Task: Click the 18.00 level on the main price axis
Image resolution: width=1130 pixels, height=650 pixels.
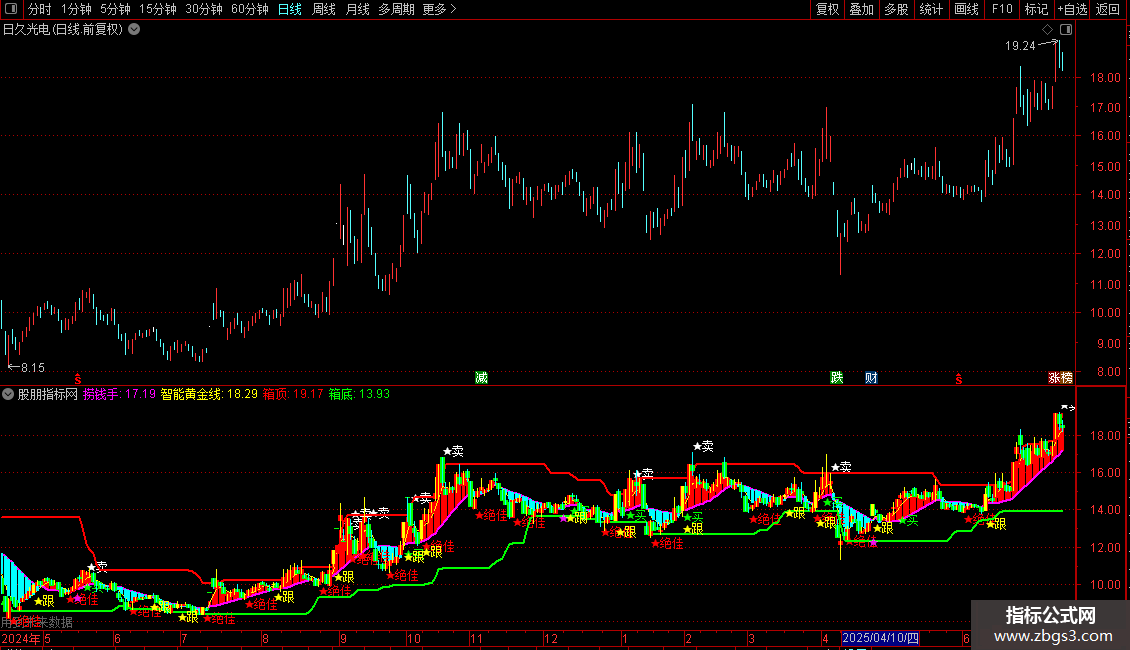Action: [1105, 78]
